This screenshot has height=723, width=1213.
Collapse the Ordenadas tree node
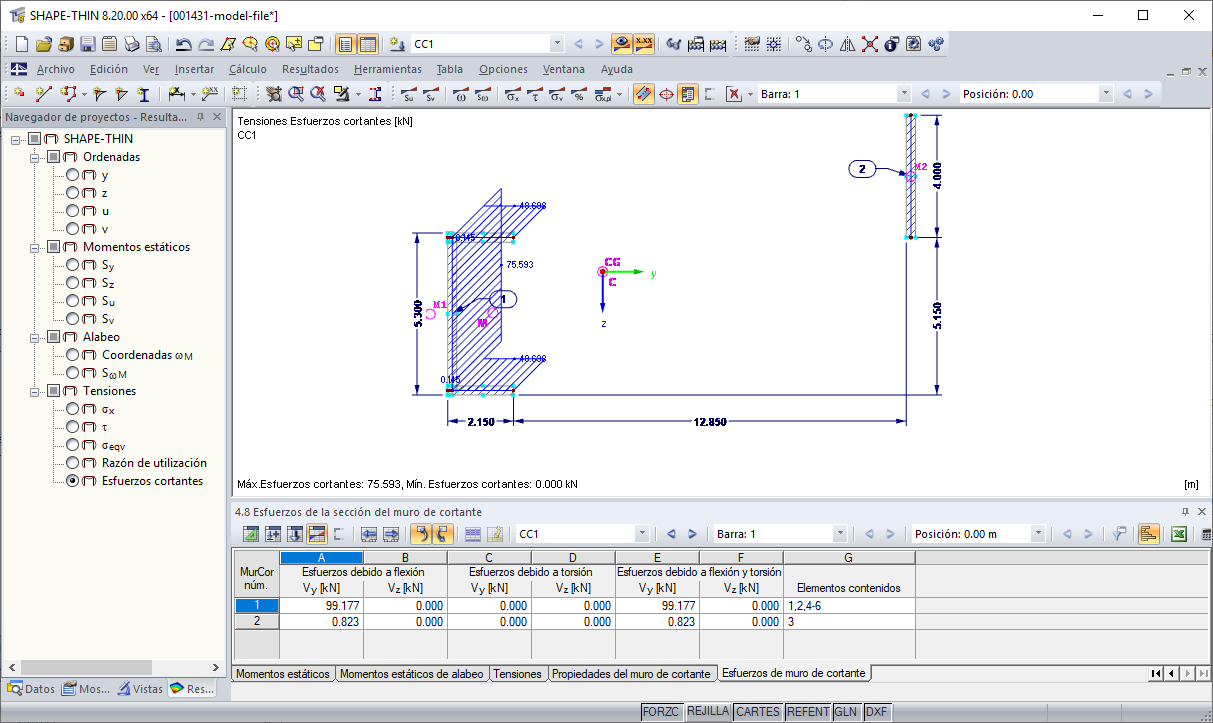[x=34, y=157]
